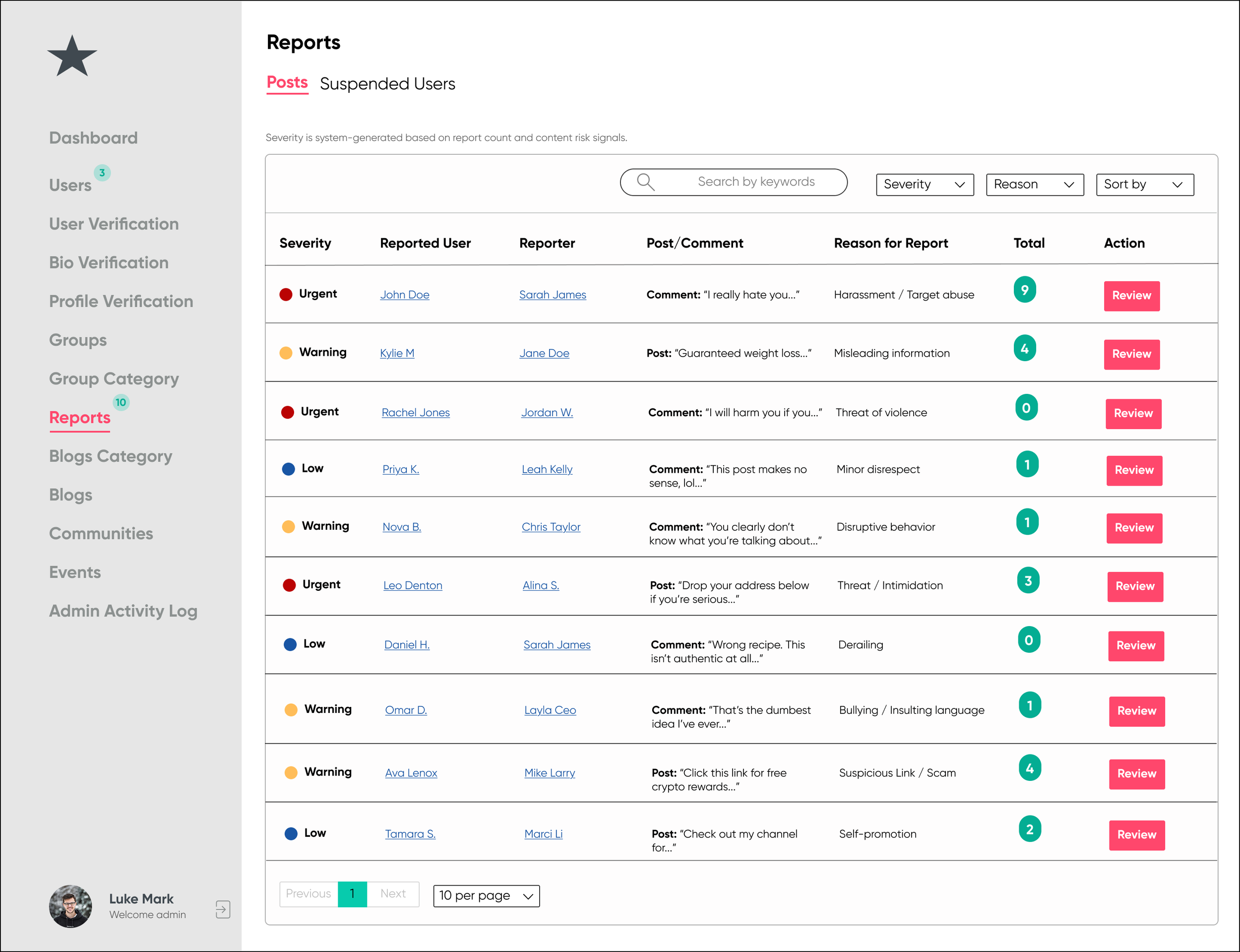Viewport: 1240px width, 952px height.
Task: Change the 10 per page selector
Action: [486, 896]
